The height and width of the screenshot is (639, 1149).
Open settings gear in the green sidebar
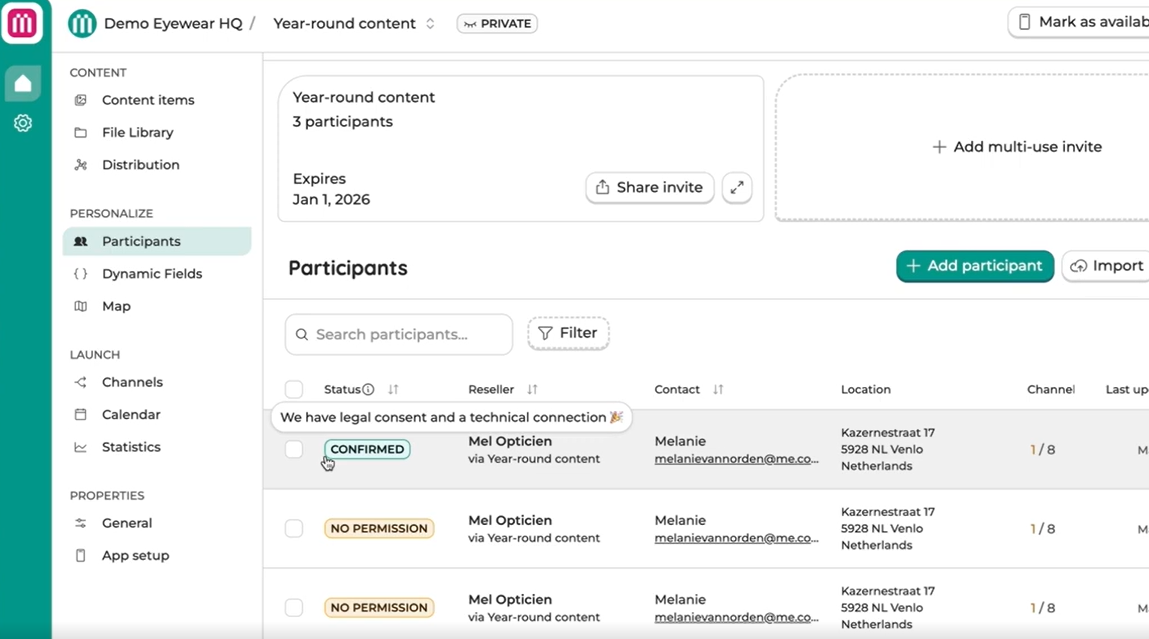pos(23,123)
